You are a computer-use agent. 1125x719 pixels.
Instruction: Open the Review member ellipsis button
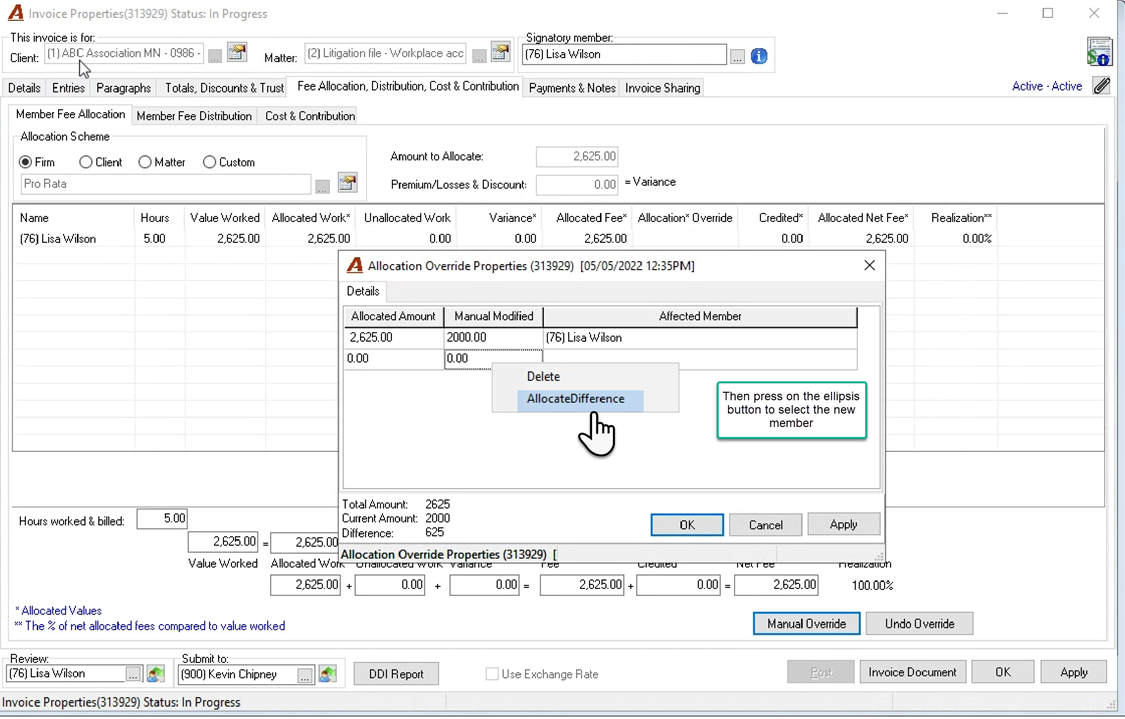[133, 675]
